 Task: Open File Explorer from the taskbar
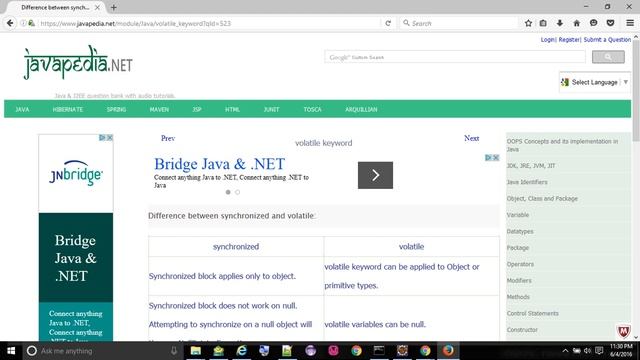(x=196, y=351)
